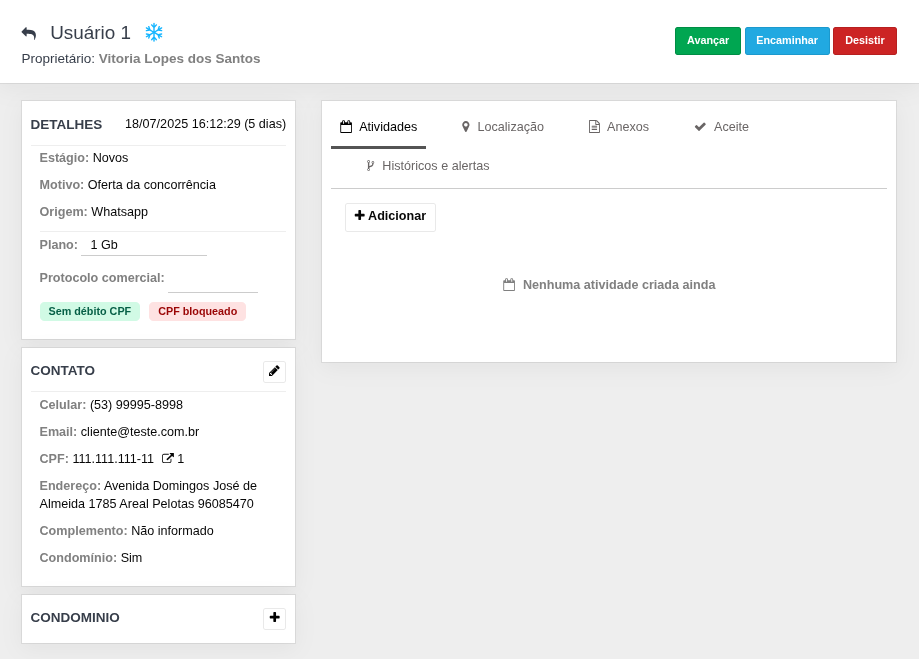Select the Anexos tab
This screenshot has width=919, height=659.
627,127
